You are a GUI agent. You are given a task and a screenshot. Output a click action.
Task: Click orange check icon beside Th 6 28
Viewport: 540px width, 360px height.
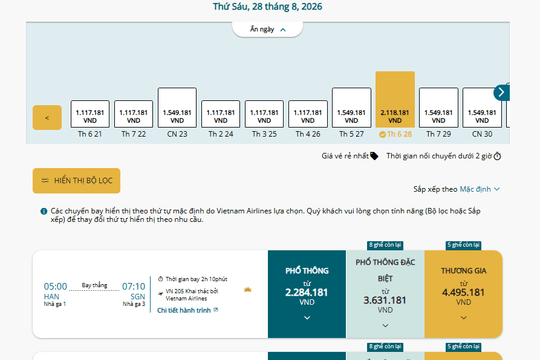pyautogui.click(x=382, y=135)
